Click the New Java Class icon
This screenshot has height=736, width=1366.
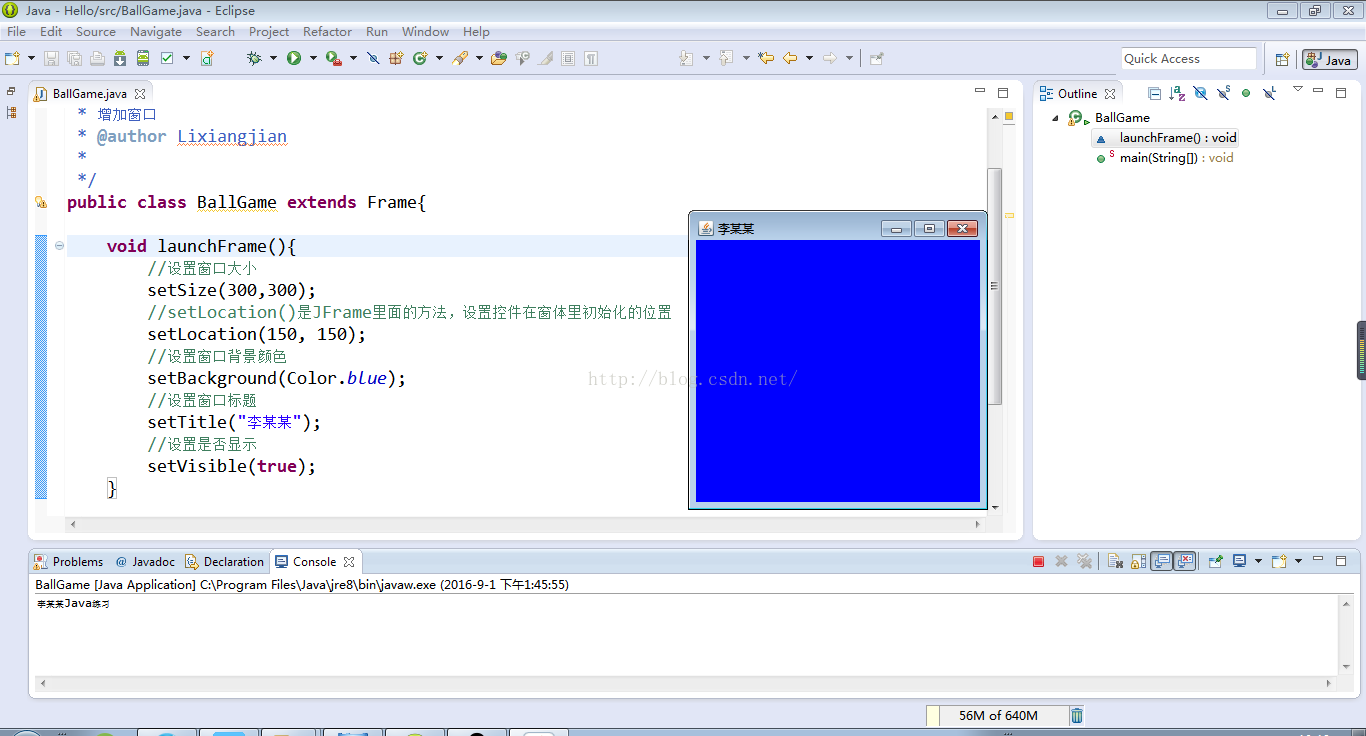(x=420, y=58)
